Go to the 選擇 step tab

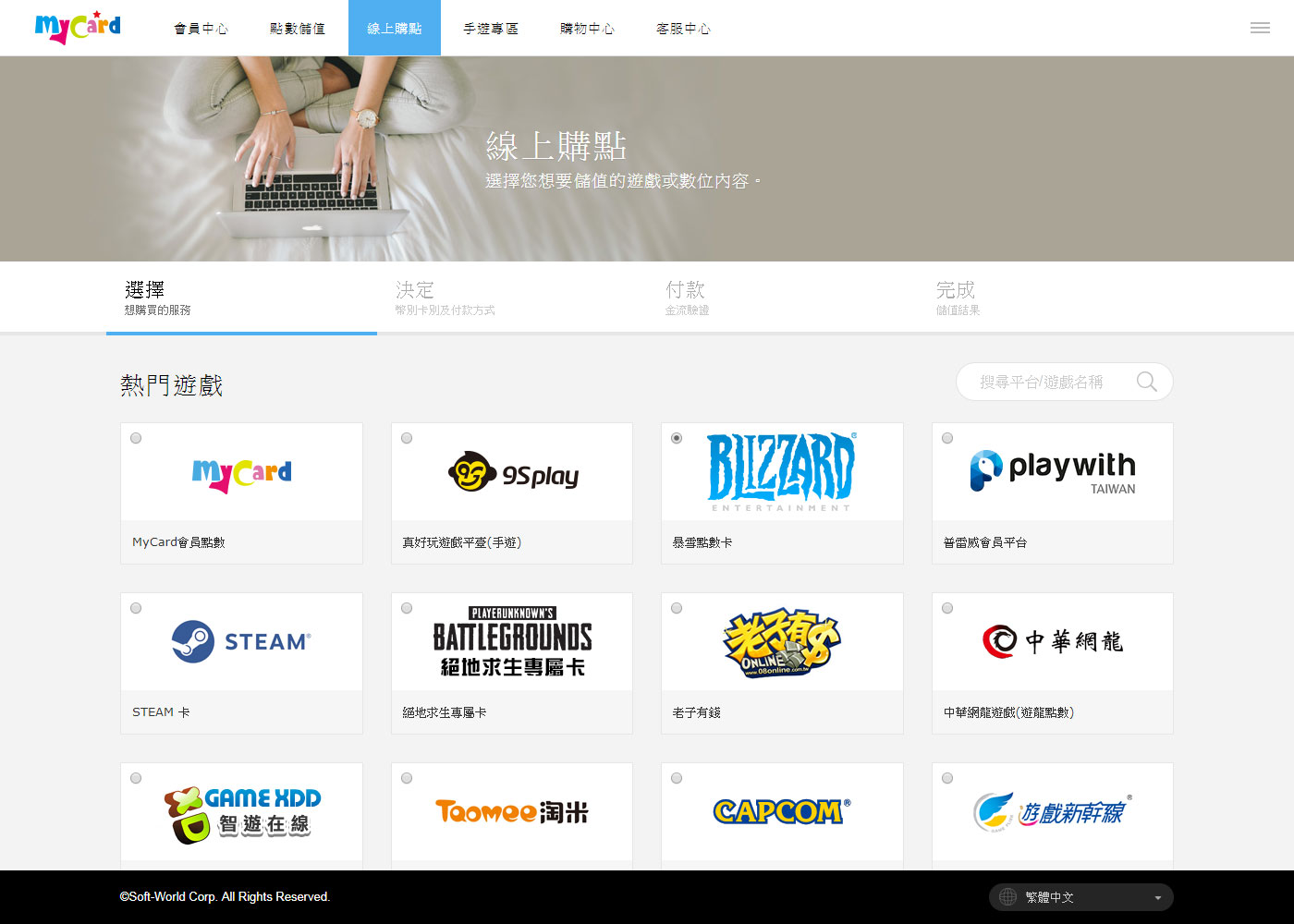click(x=241, y=298)
